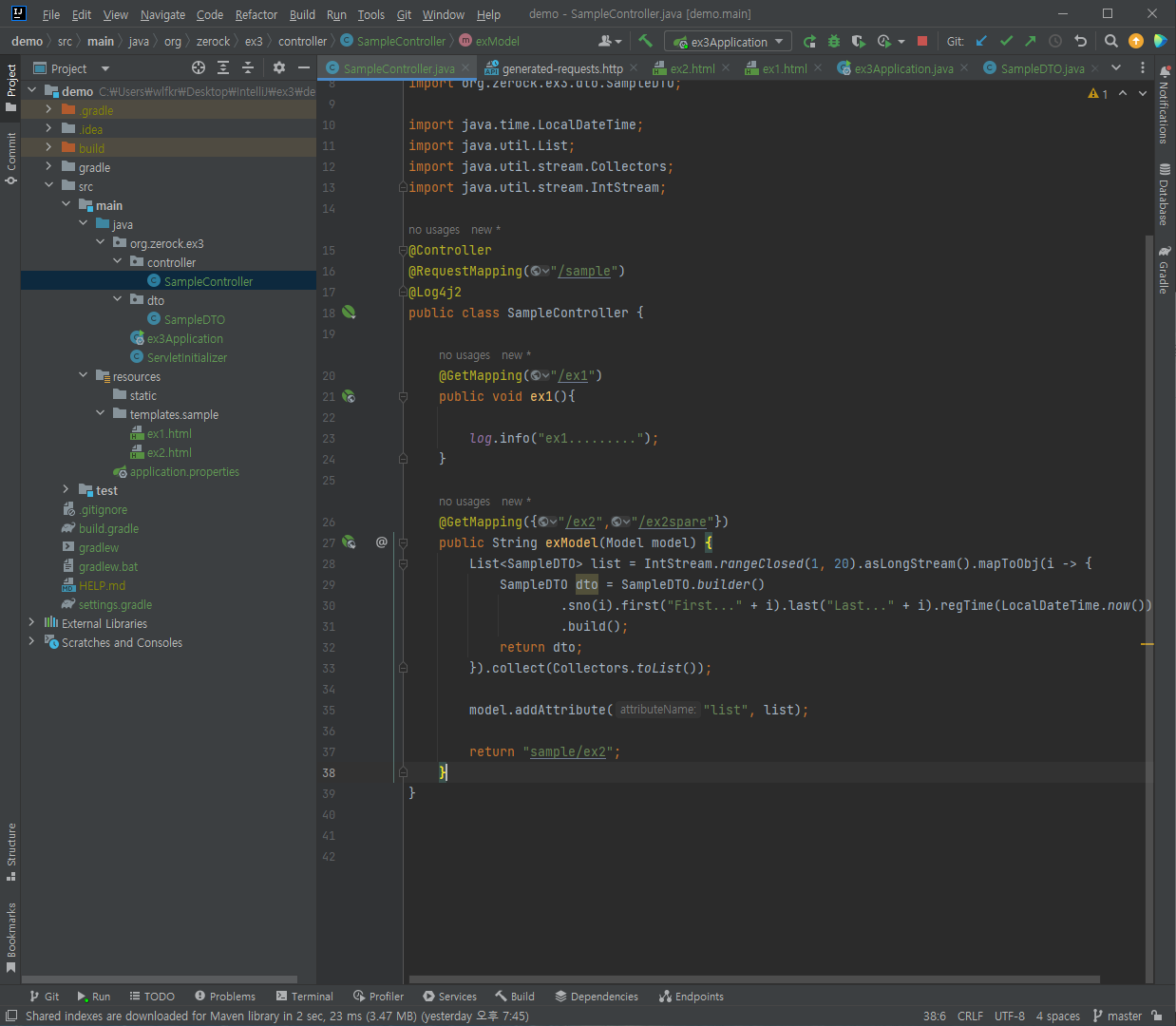The height and width of the screenshot is (1026, 1176).
Task: Start debugging with the green bug icon
Action: click(x=834, y=41)
